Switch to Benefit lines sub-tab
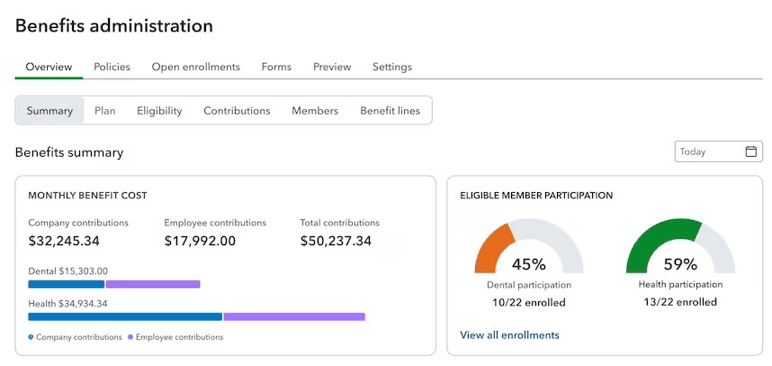772x366 pixels. (x=390, y=111)
